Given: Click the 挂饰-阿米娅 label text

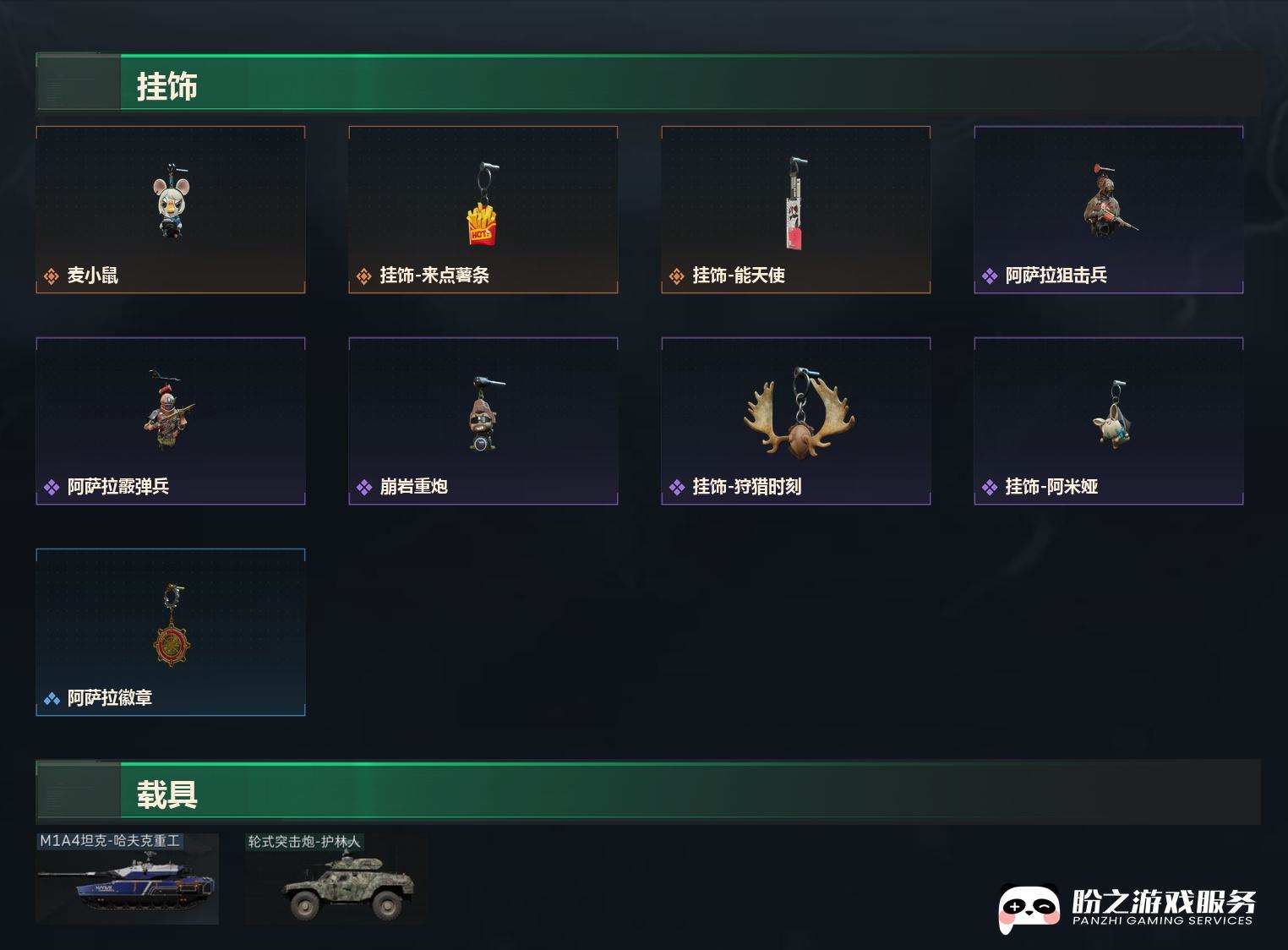Looking at the screenshot, I should (x=1051, y=487).
